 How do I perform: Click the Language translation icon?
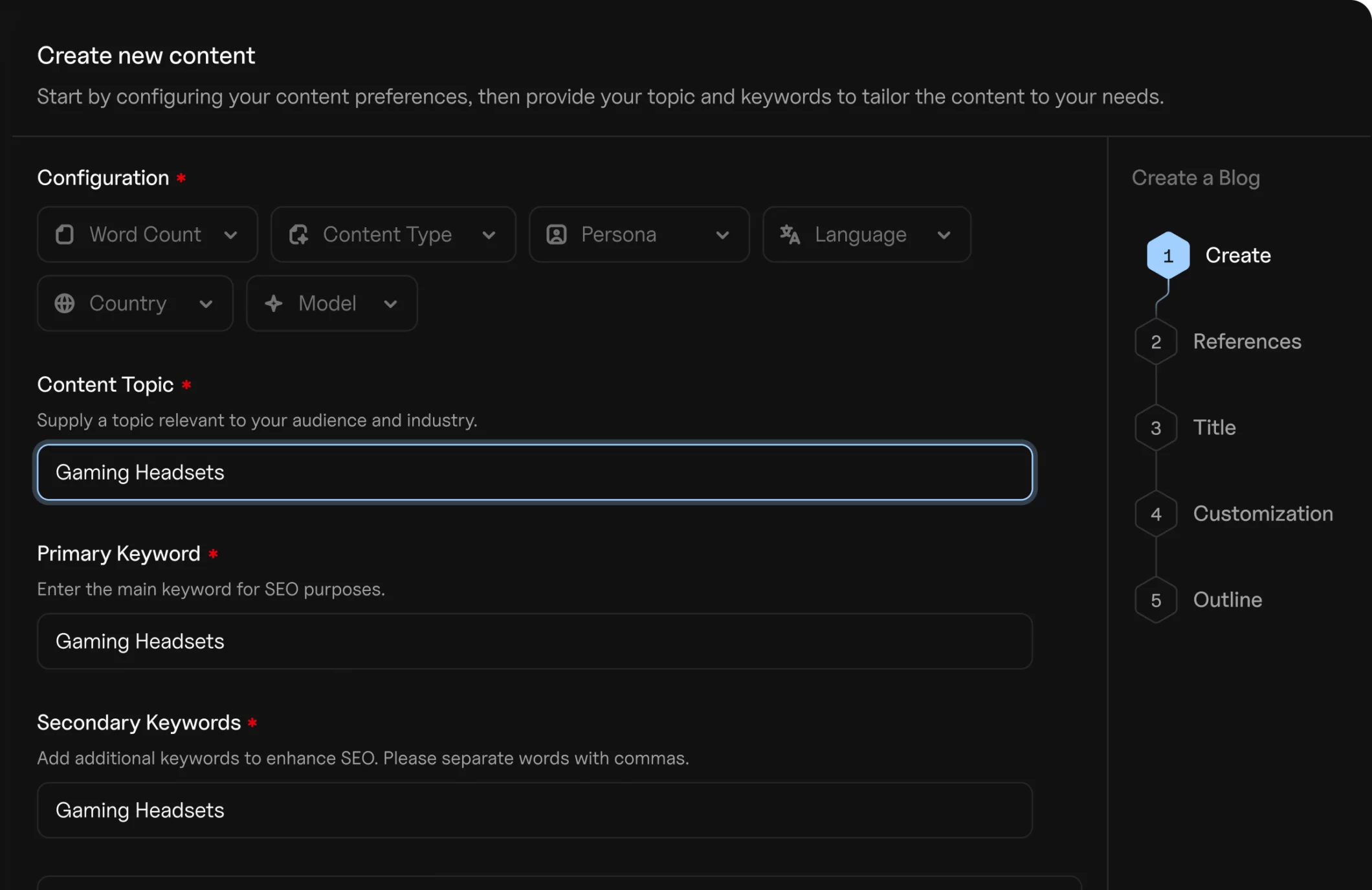pos(790,234)
